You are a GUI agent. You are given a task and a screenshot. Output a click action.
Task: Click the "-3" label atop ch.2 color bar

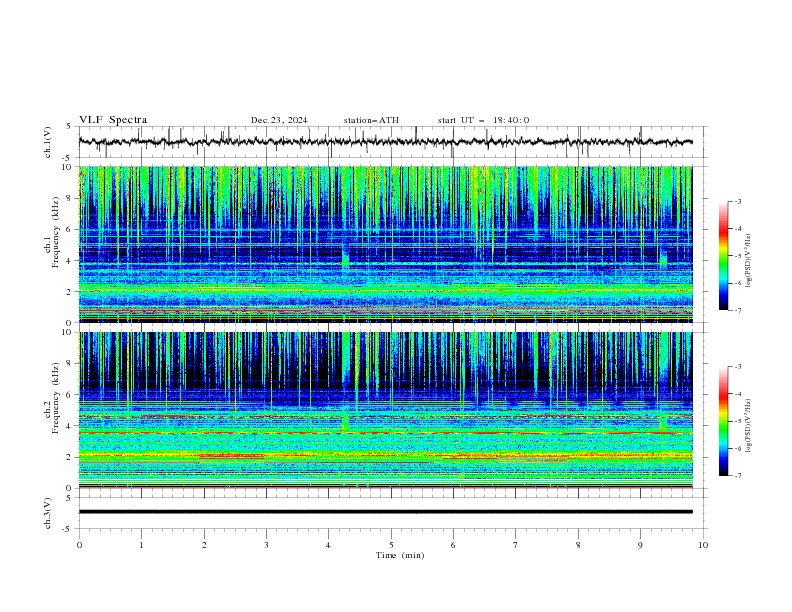tap(738, 367)
